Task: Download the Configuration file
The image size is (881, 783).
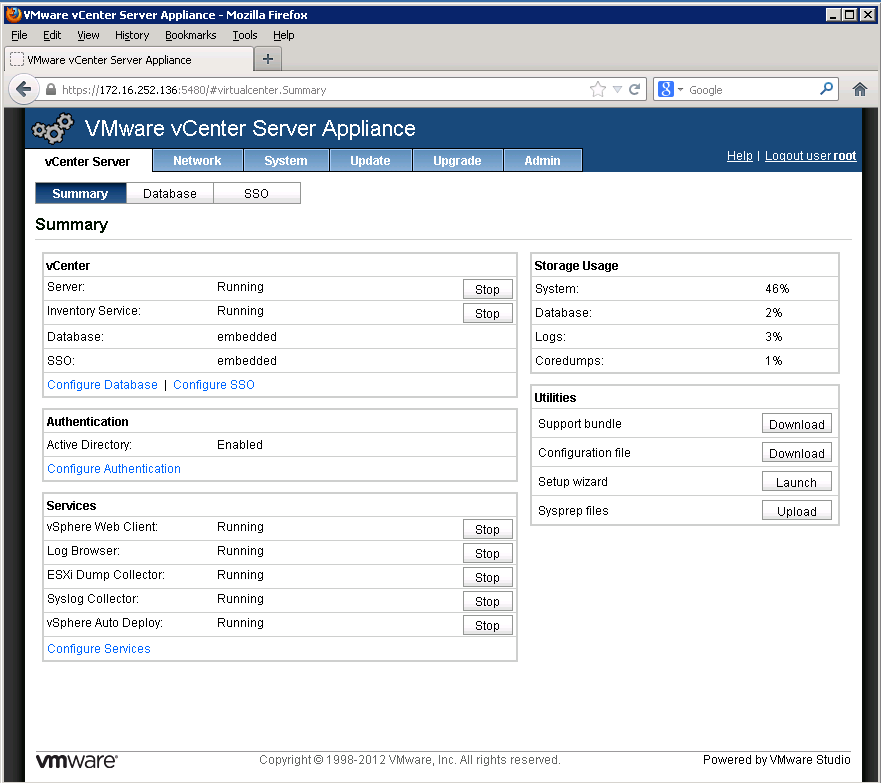Action: pos(797,453)
